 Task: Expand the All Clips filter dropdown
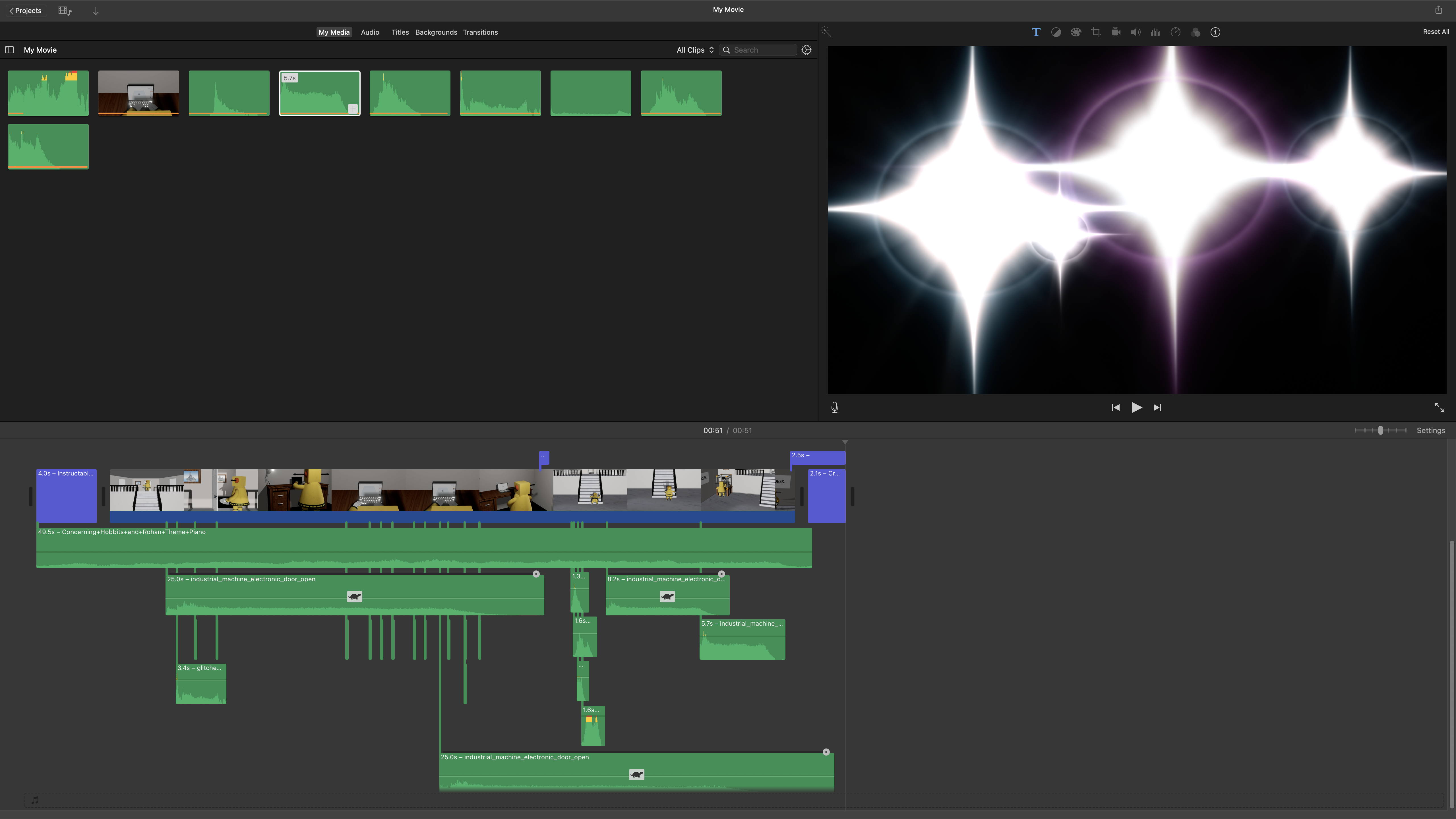pos(695,50)
